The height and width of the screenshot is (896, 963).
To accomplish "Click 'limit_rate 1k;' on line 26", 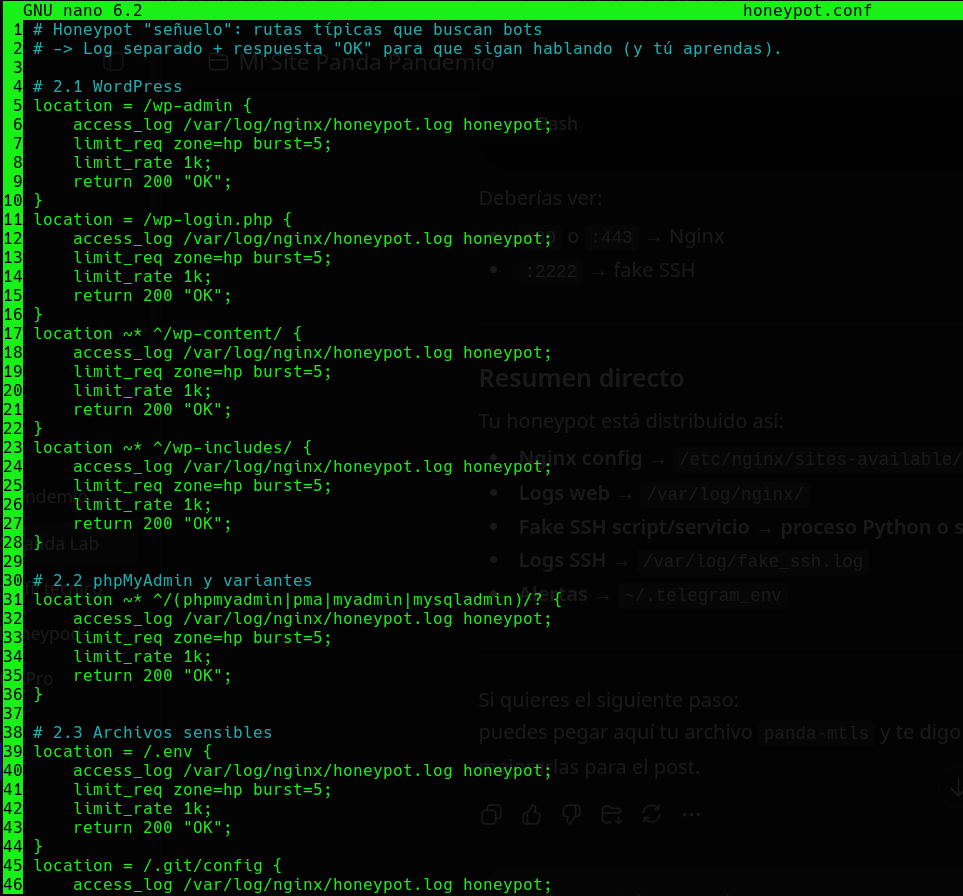I will point(142,505).
